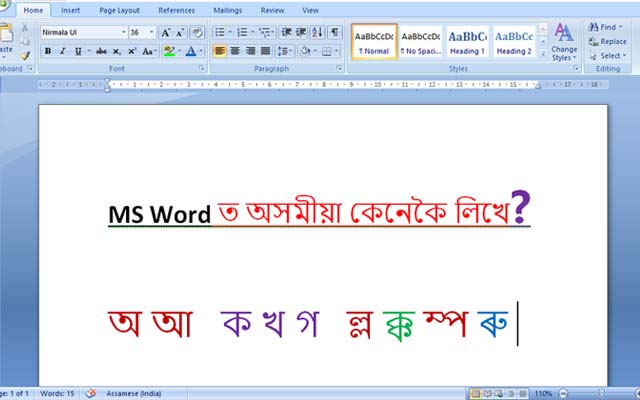Expand the Styles gallery more arrow
The width and height of the screenshot is (640, 400).
[x=543, y=53]
